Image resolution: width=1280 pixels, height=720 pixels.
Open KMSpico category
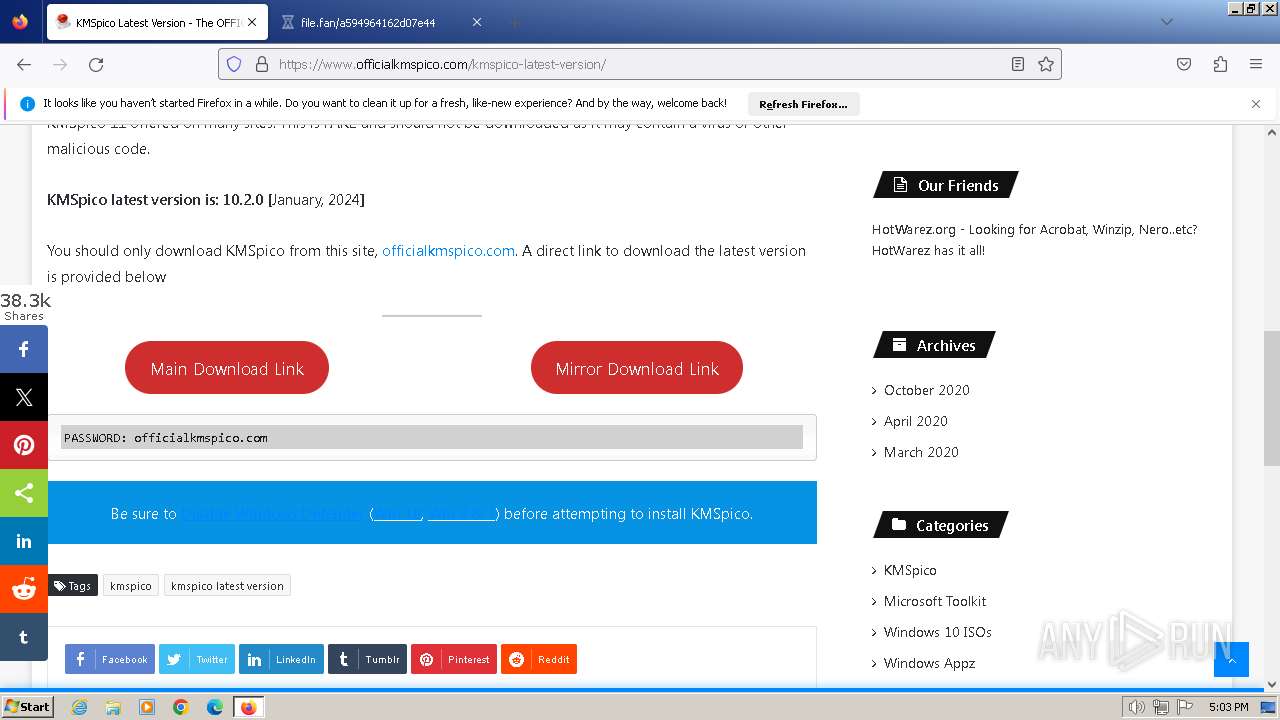910,570
